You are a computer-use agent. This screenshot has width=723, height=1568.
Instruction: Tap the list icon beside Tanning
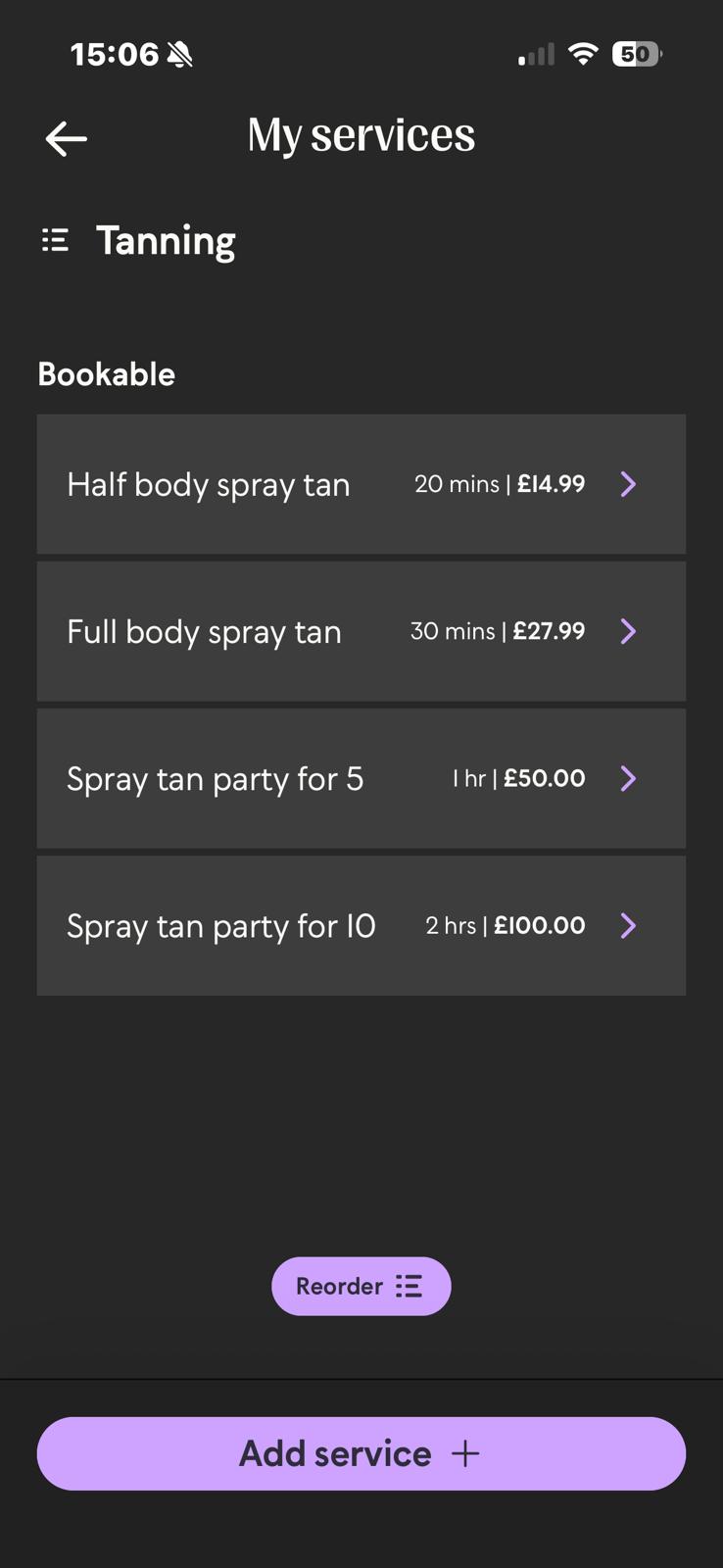(55, 240)
